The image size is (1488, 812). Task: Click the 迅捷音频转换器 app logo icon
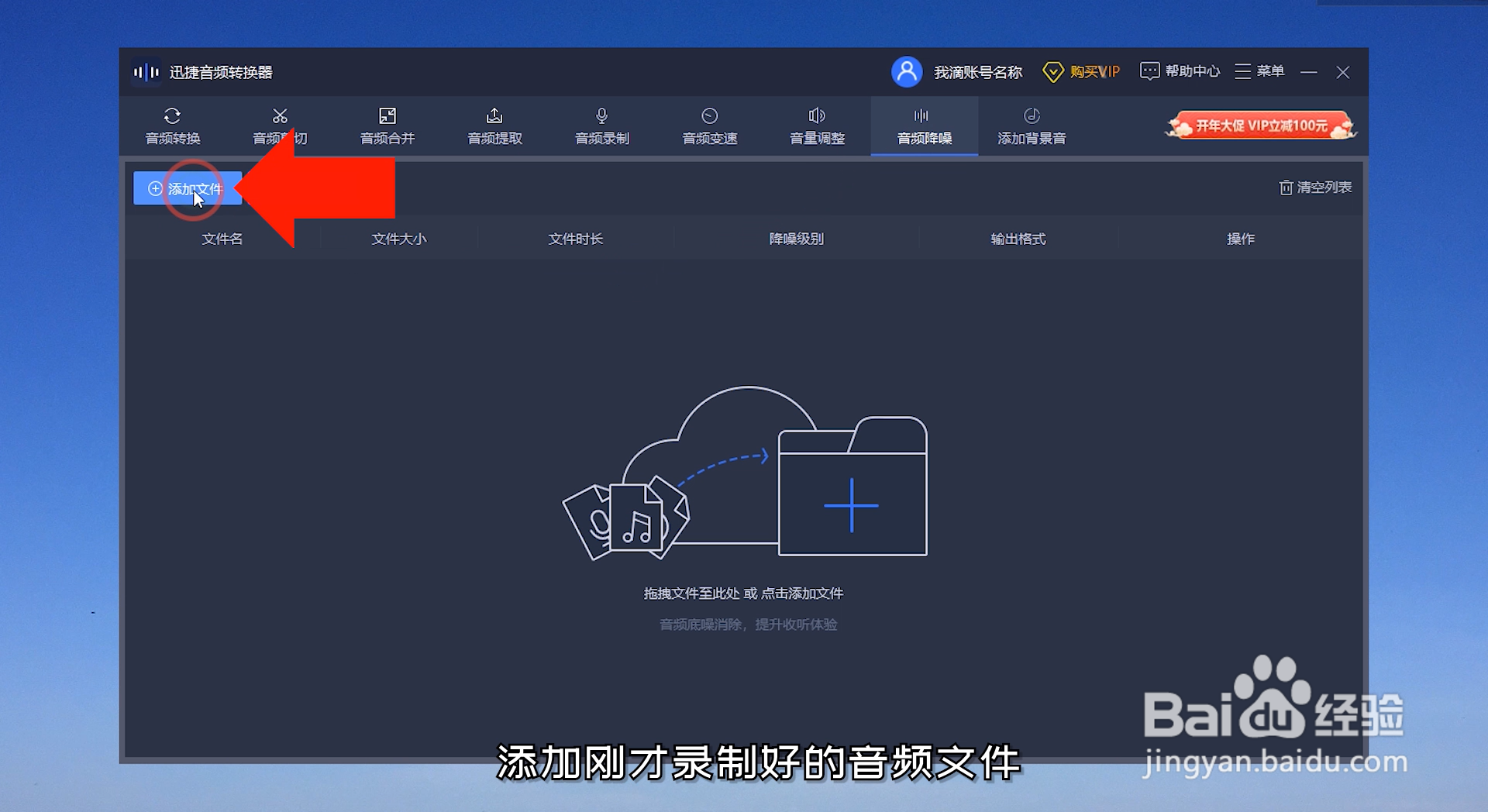coord(146,72)
